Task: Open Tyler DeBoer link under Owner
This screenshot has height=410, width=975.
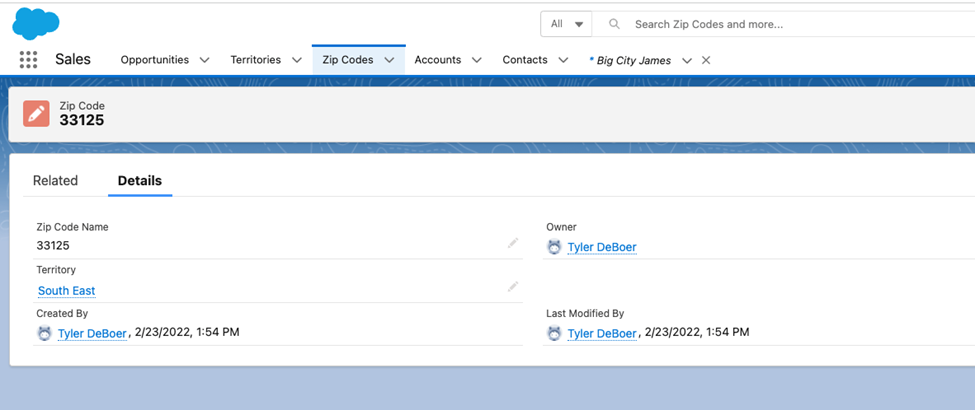Action: click(601, 247)
